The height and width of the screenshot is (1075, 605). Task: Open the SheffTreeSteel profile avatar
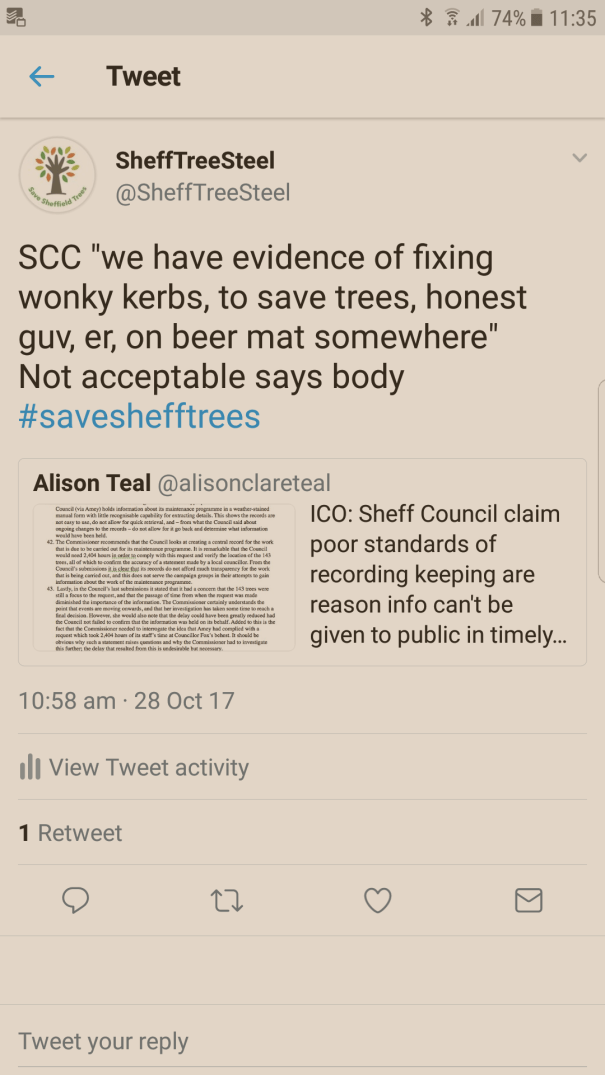pyautogui.click(x=57, y=175)
